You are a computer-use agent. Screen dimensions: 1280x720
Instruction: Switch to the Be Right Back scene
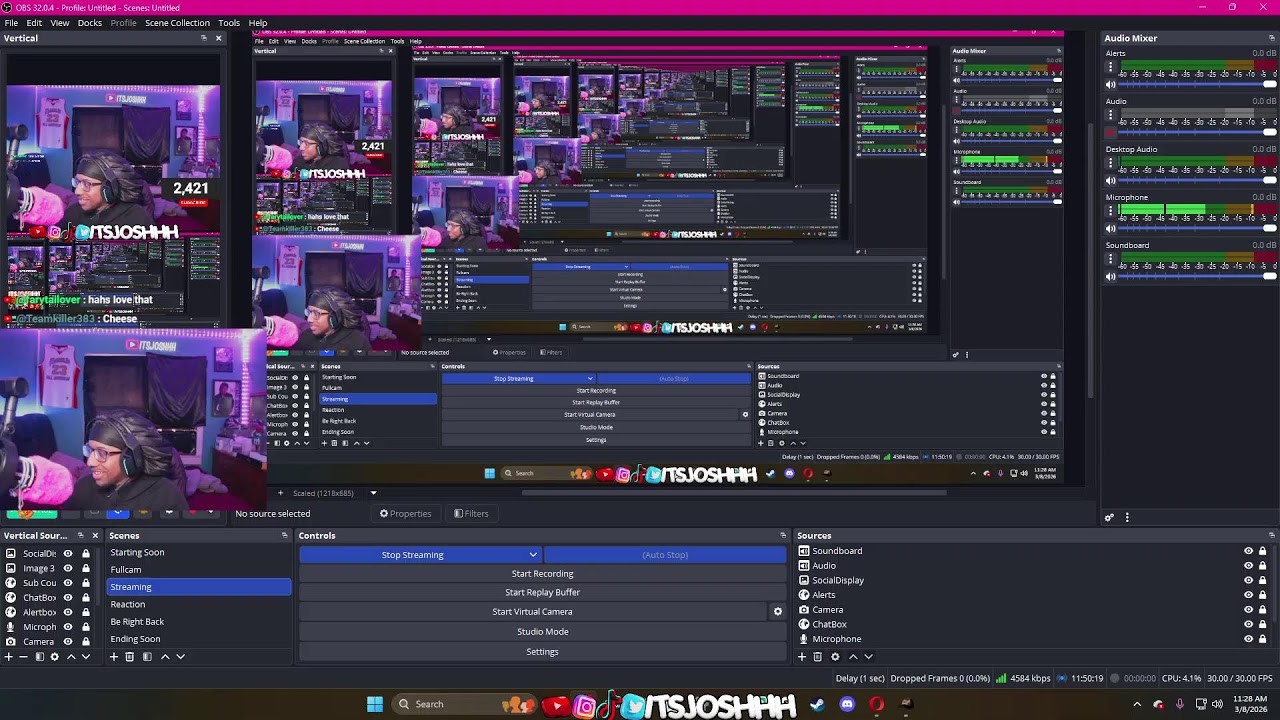[198, 622]
